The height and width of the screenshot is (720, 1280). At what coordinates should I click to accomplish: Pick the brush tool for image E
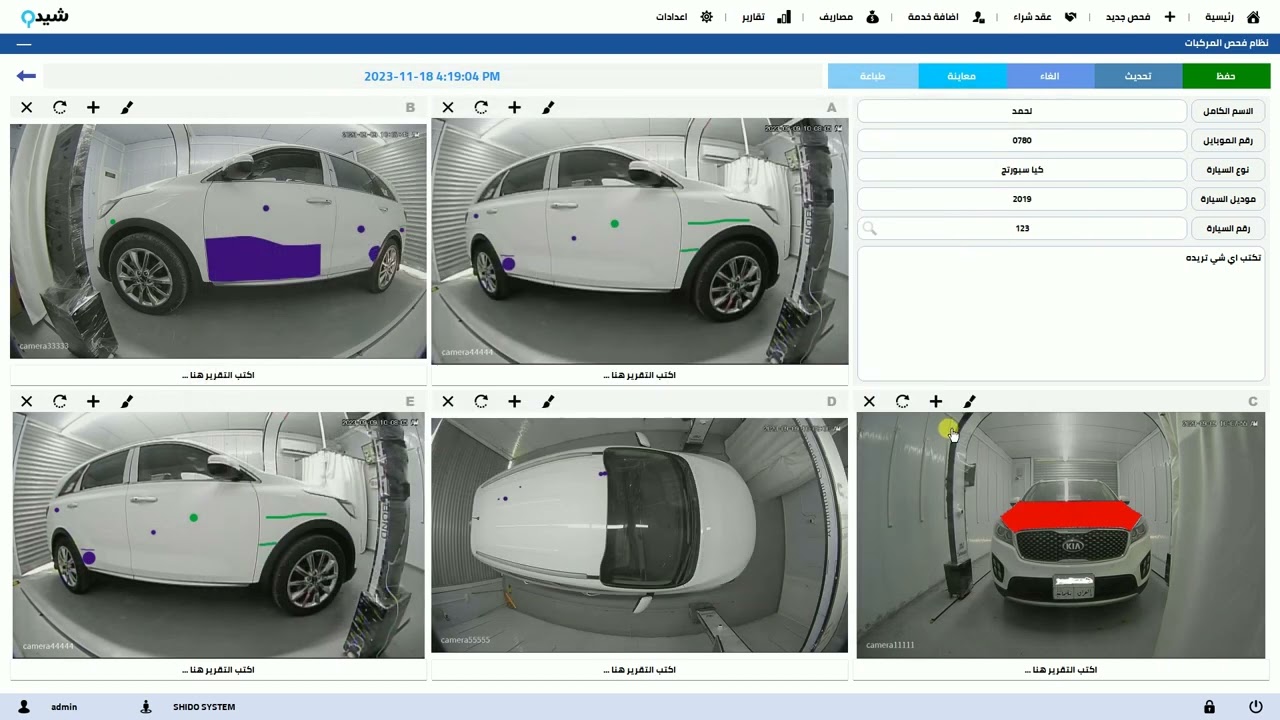coord(127,401)
